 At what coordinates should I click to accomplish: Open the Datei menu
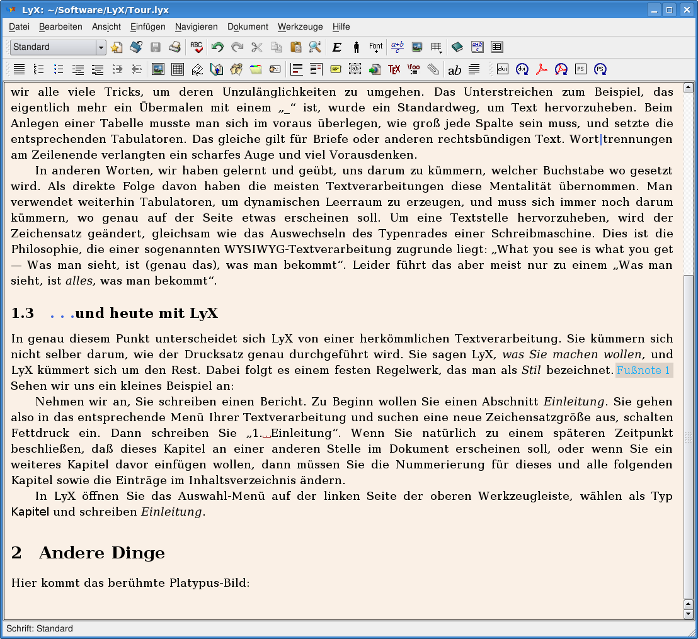(x=19, y=27)
